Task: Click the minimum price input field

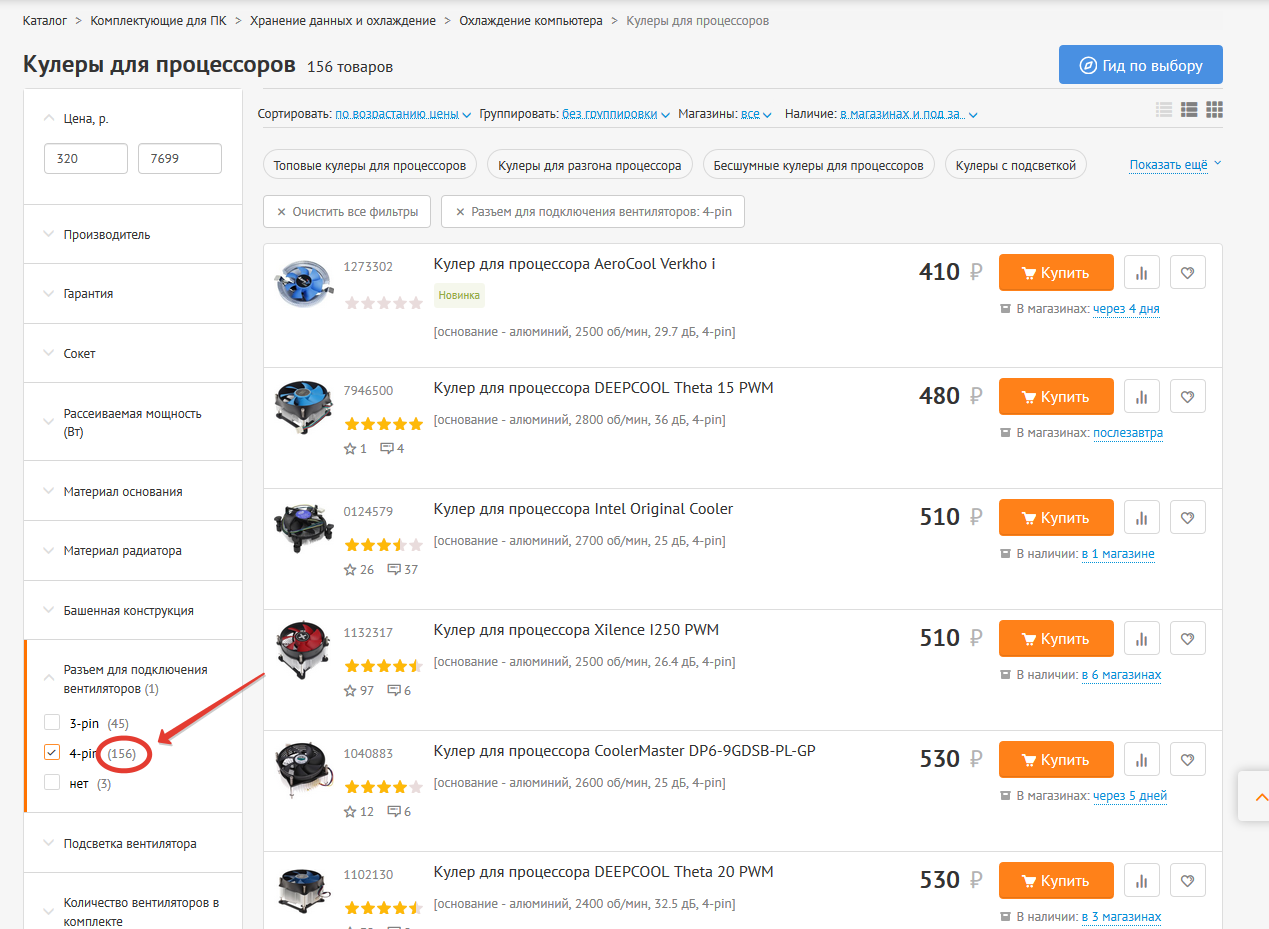Action: click(x=86, y=158)
